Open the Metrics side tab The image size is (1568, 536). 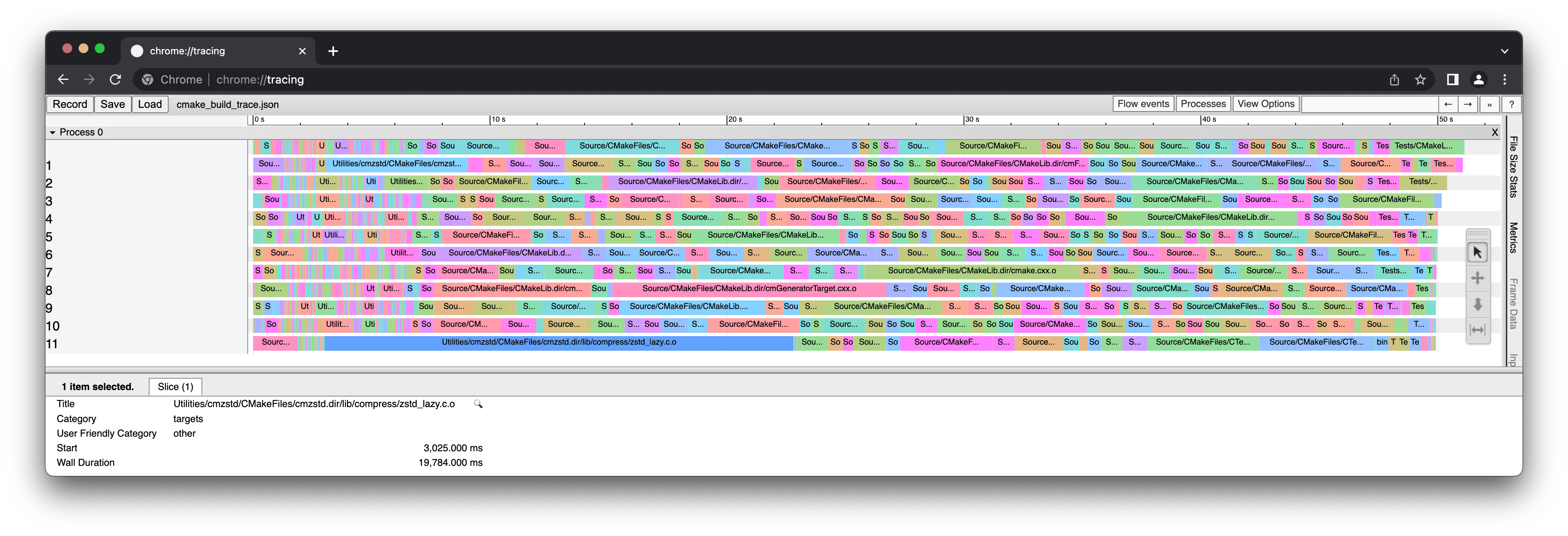pyautogui.click(x=1513, y=238)
